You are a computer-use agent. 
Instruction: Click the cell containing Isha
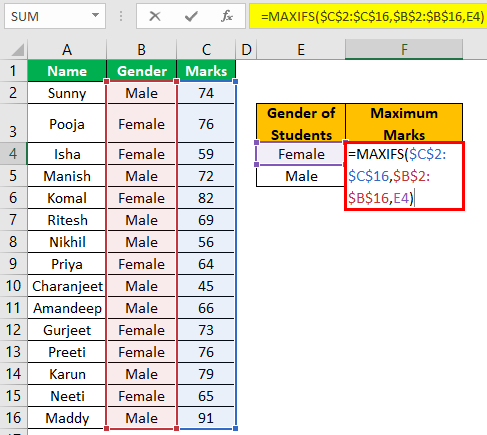67,154
